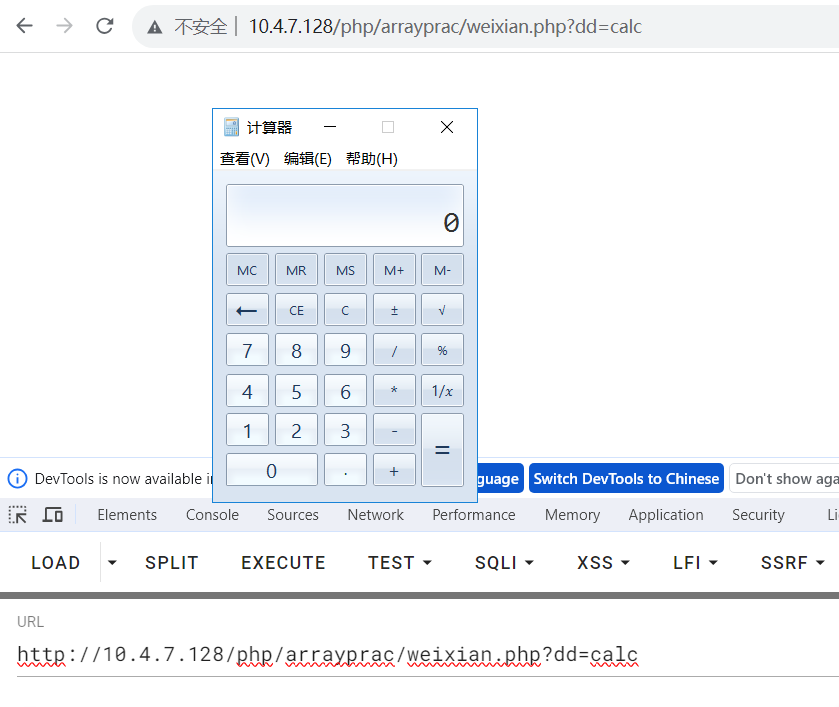The image size is (839, 707).
Task: Open the 帮助(H) menu in calculator
Action: click(372, 159)
